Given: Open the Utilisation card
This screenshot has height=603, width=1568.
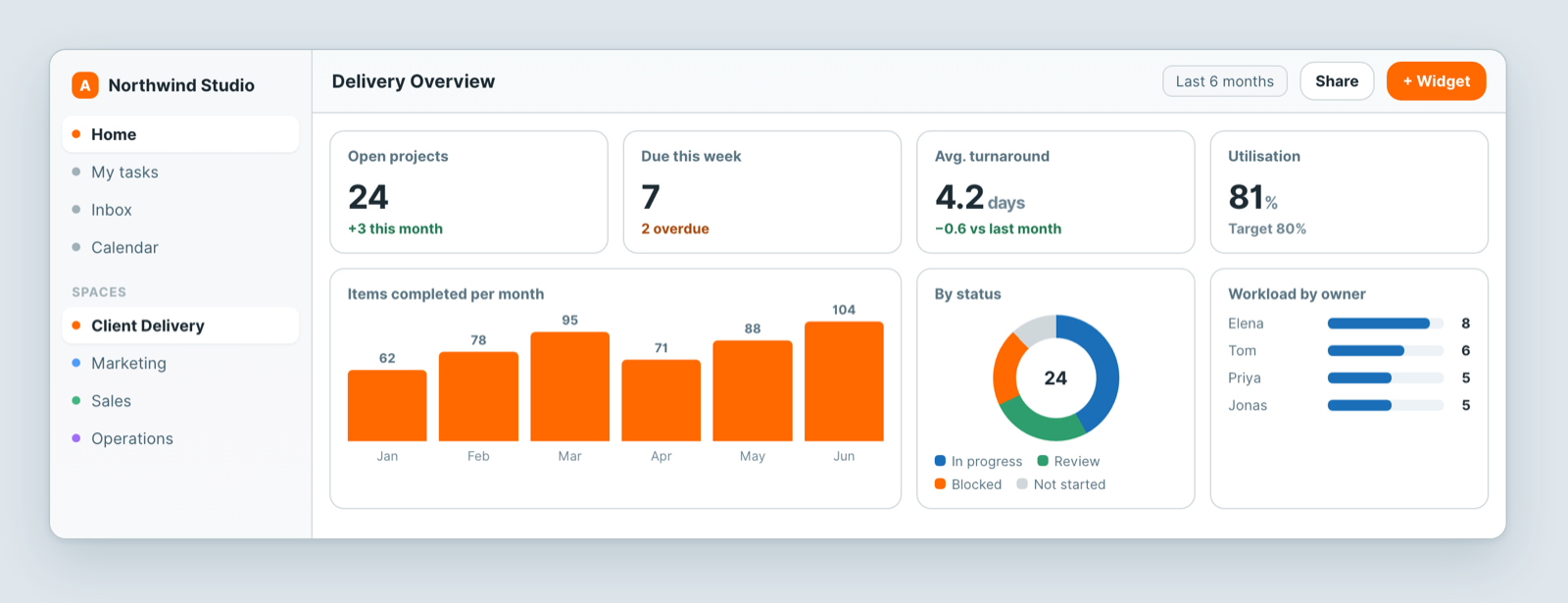Looking at the screenshot, I should coord(1349,192).
